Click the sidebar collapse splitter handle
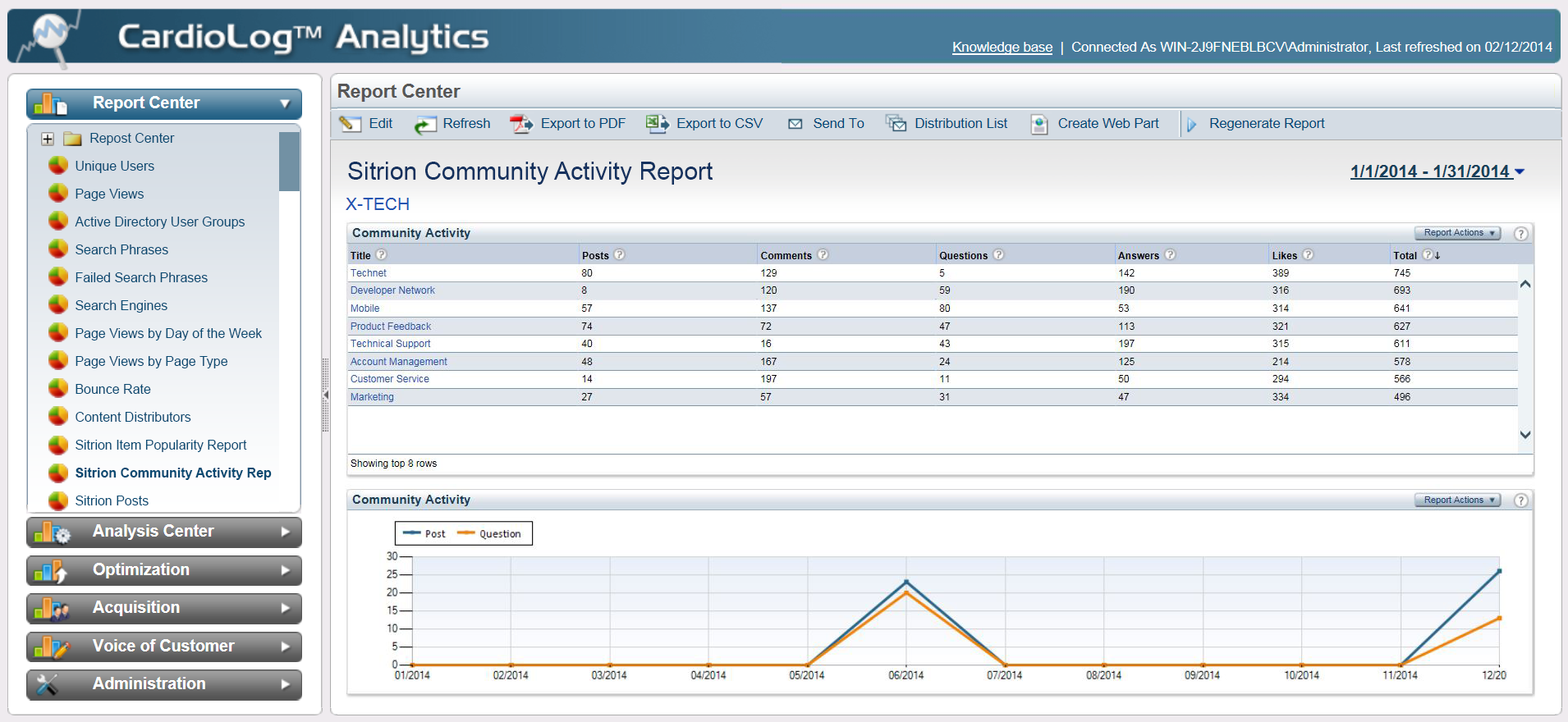1568x722 pixels. pyautogui.click(x=325, y=395)
